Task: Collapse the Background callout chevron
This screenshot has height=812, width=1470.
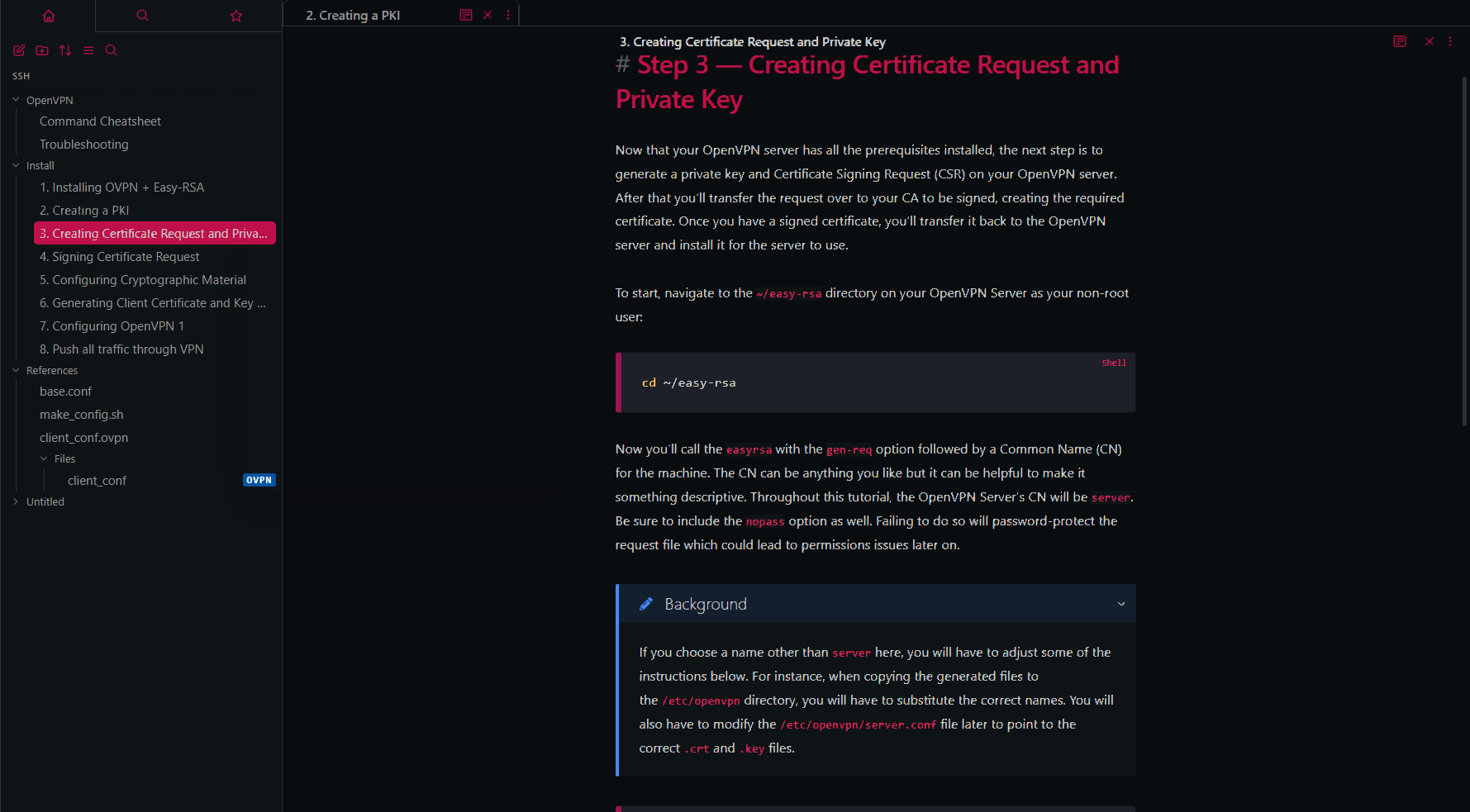Action: pyautogui.click(x=1121, y=605)
